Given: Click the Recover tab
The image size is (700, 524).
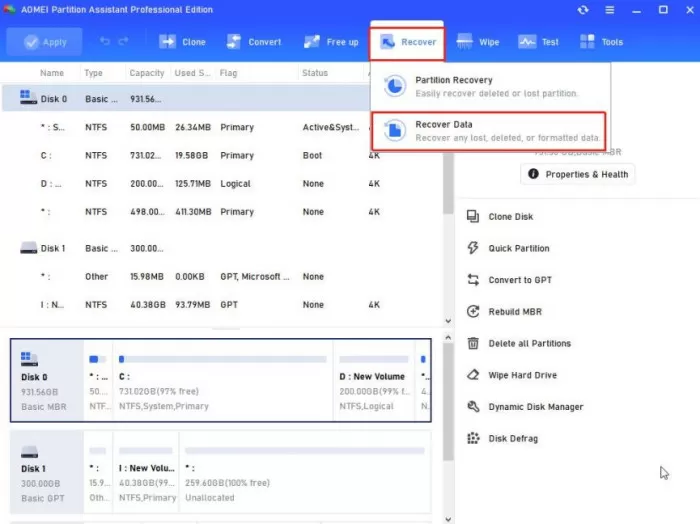Looking at the screenshot, I should (x=407, y=43).
